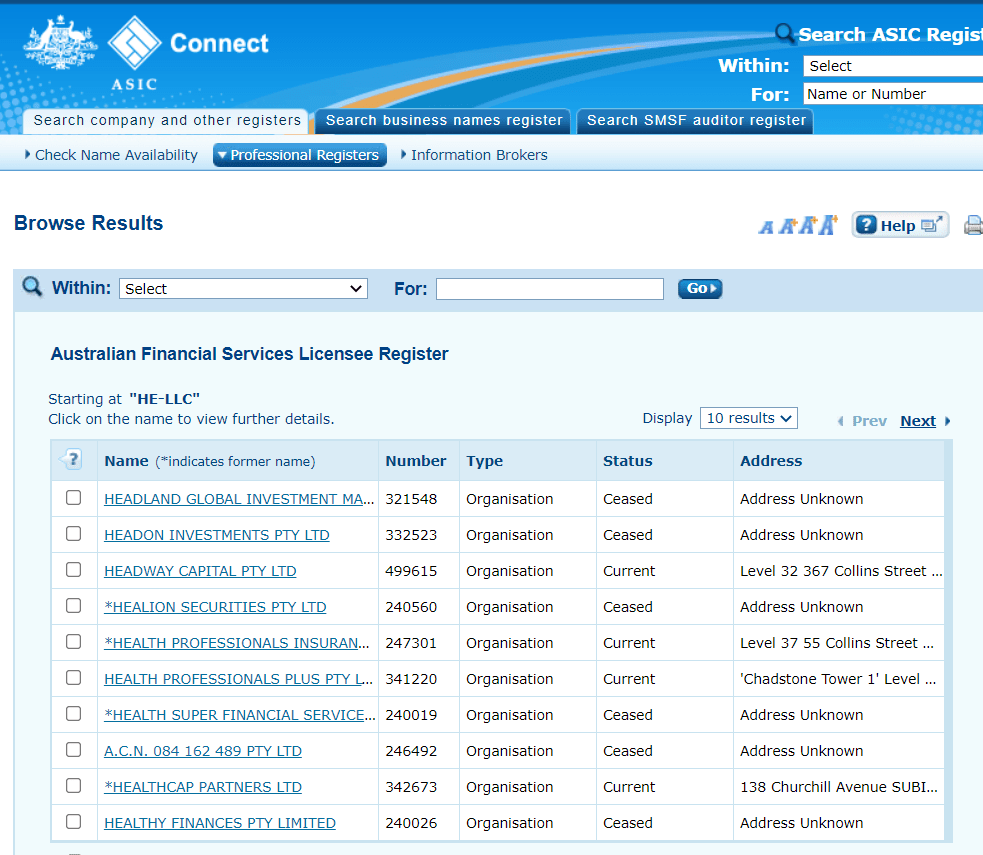This screenshot has width=983, height=855.
Task: Tick checkbox for Health Professionals Plus row
Action: click(73, 678)
